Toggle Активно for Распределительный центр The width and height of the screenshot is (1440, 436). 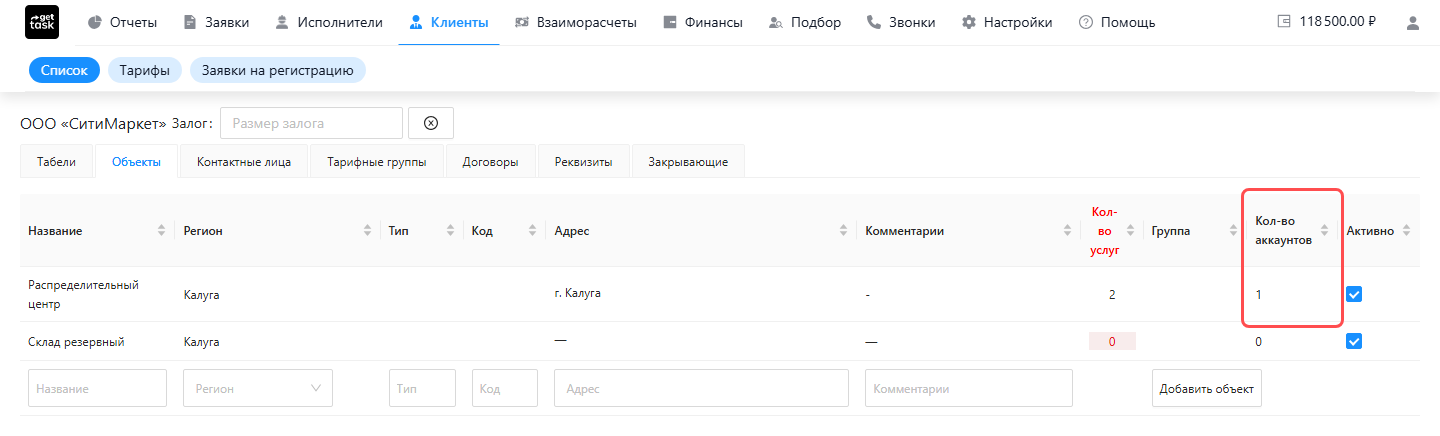coord(1354,294)
